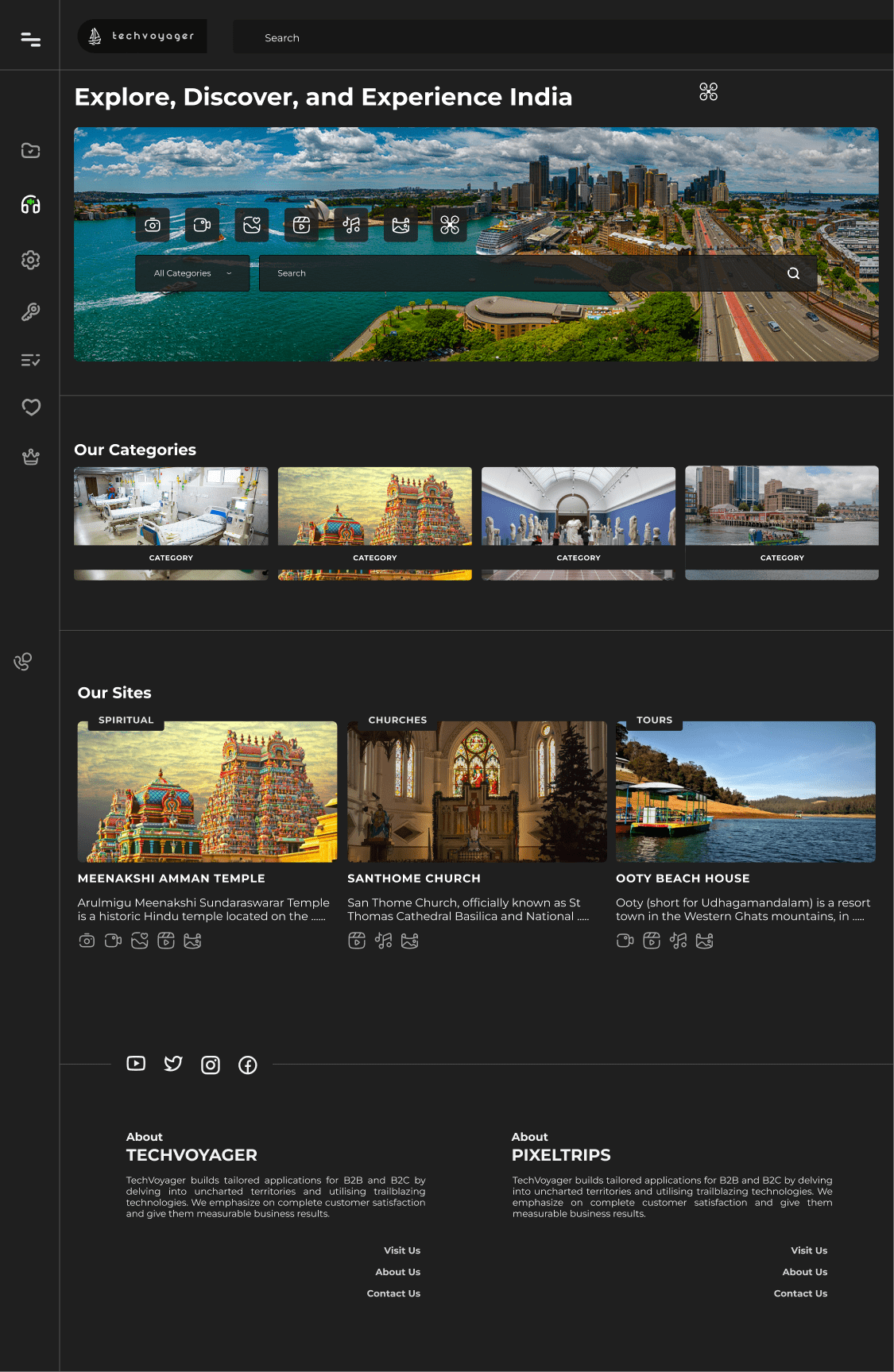Click the headphones support icon in sidebar
The width and height of the screenshot is (894, 1372).
click(x=30, y=205)
